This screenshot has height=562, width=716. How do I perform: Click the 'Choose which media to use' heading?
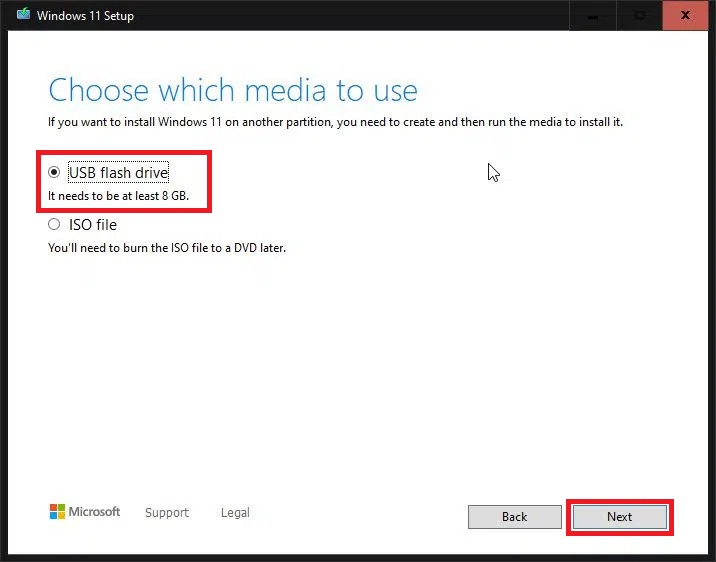point(233,90)
